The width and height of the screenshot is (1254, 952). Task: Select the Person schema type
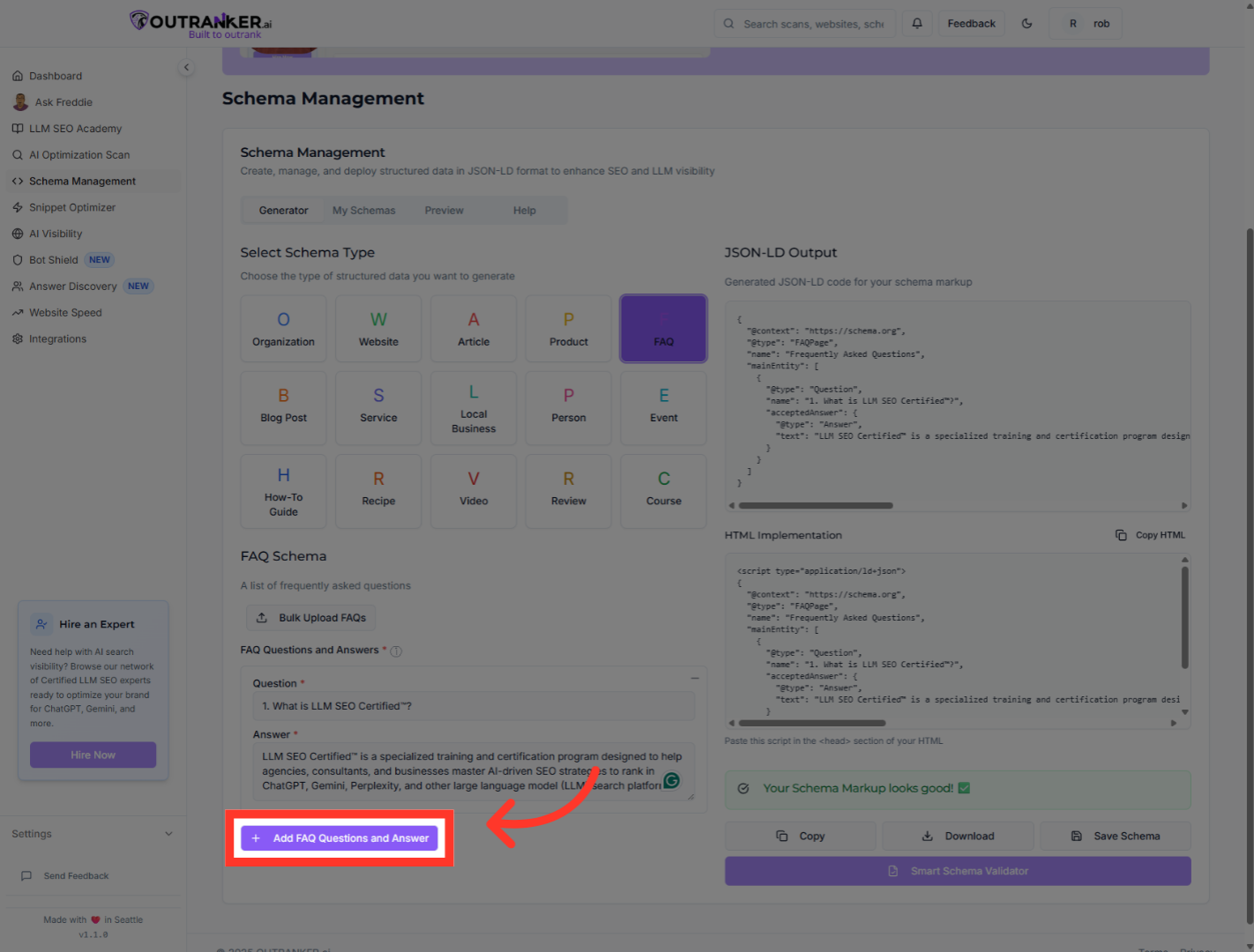(569, 408)
